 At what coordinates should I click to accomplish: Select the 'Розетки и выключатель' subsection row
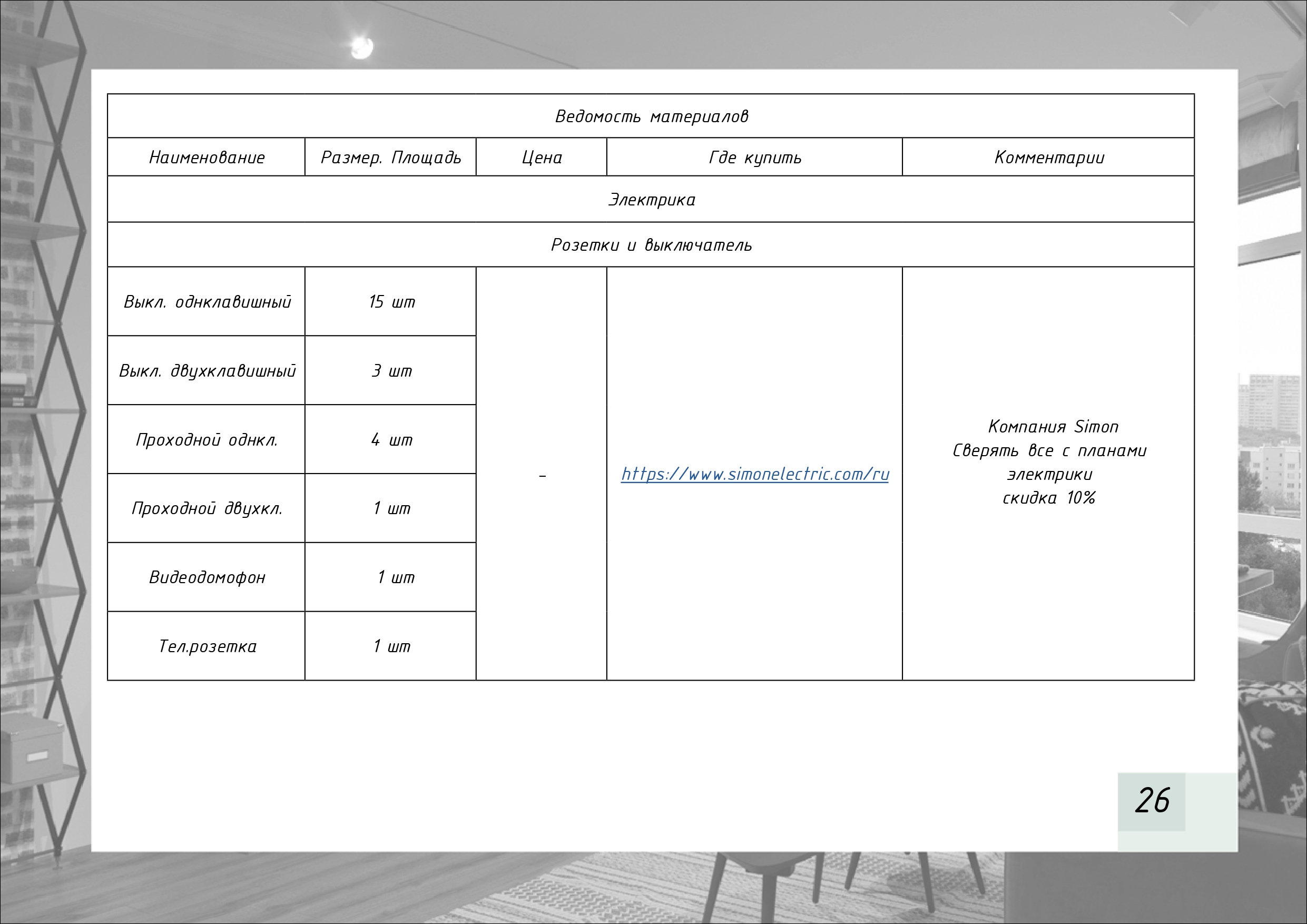coord(651,245)
